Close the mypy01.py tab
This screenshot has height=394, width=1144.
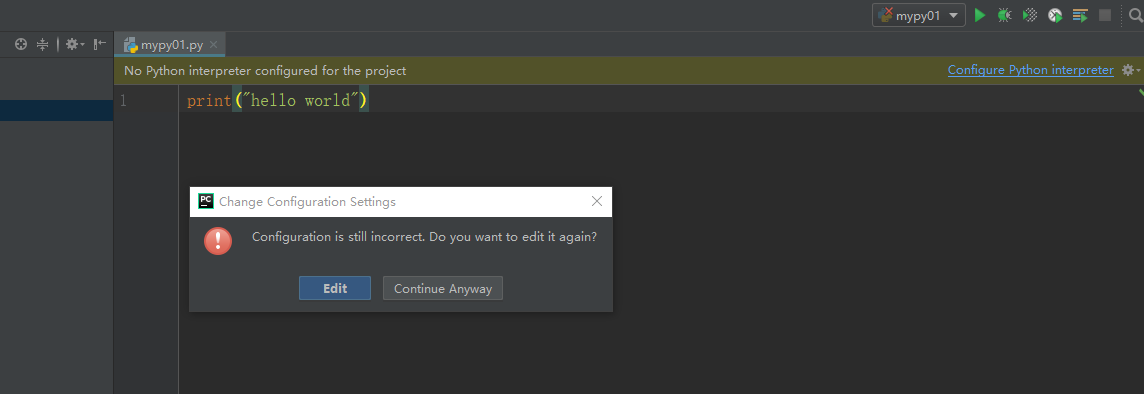pos(214,45)
